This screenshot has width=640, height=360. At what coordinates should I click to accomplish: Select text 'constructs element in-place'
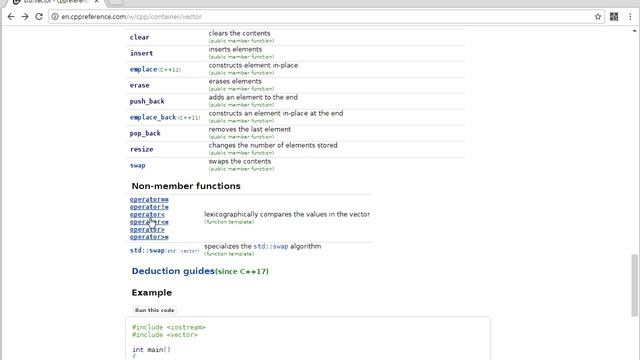coord(253,65)
